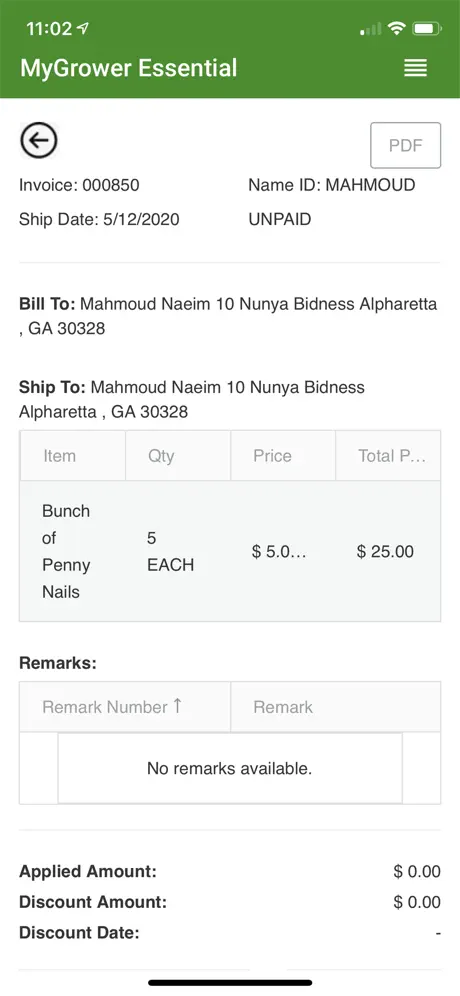This screenshot has height=996, width=460.
Task: Click the Item column header
Action: point(73,455)
